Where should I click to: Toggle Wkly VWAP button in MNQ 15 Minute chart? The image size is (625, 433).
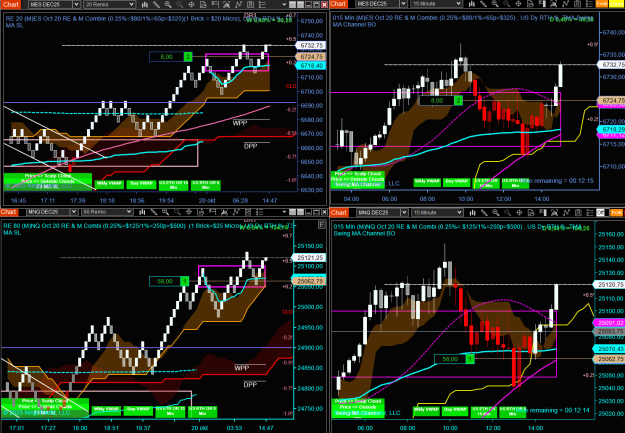(426, 411)
